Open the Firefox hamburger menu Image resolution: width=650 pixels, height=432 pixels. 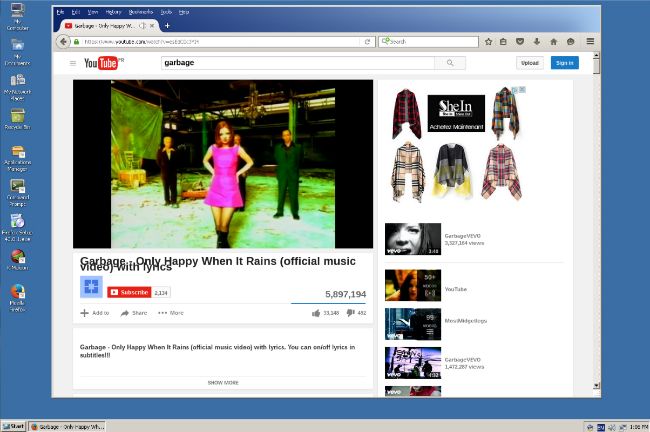coord(590,41)
